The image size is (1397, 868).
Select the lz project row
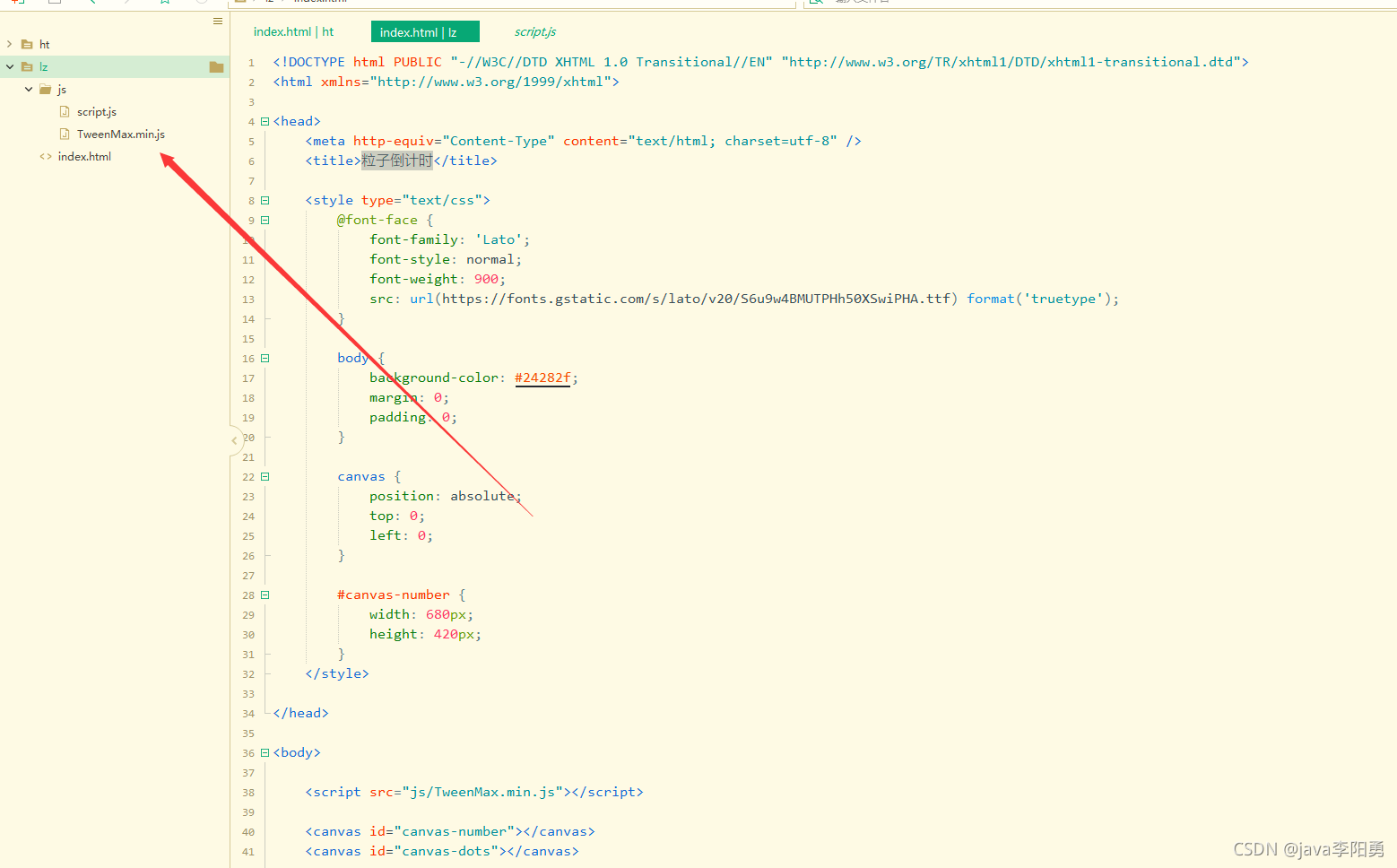click(x=115, y=66)
